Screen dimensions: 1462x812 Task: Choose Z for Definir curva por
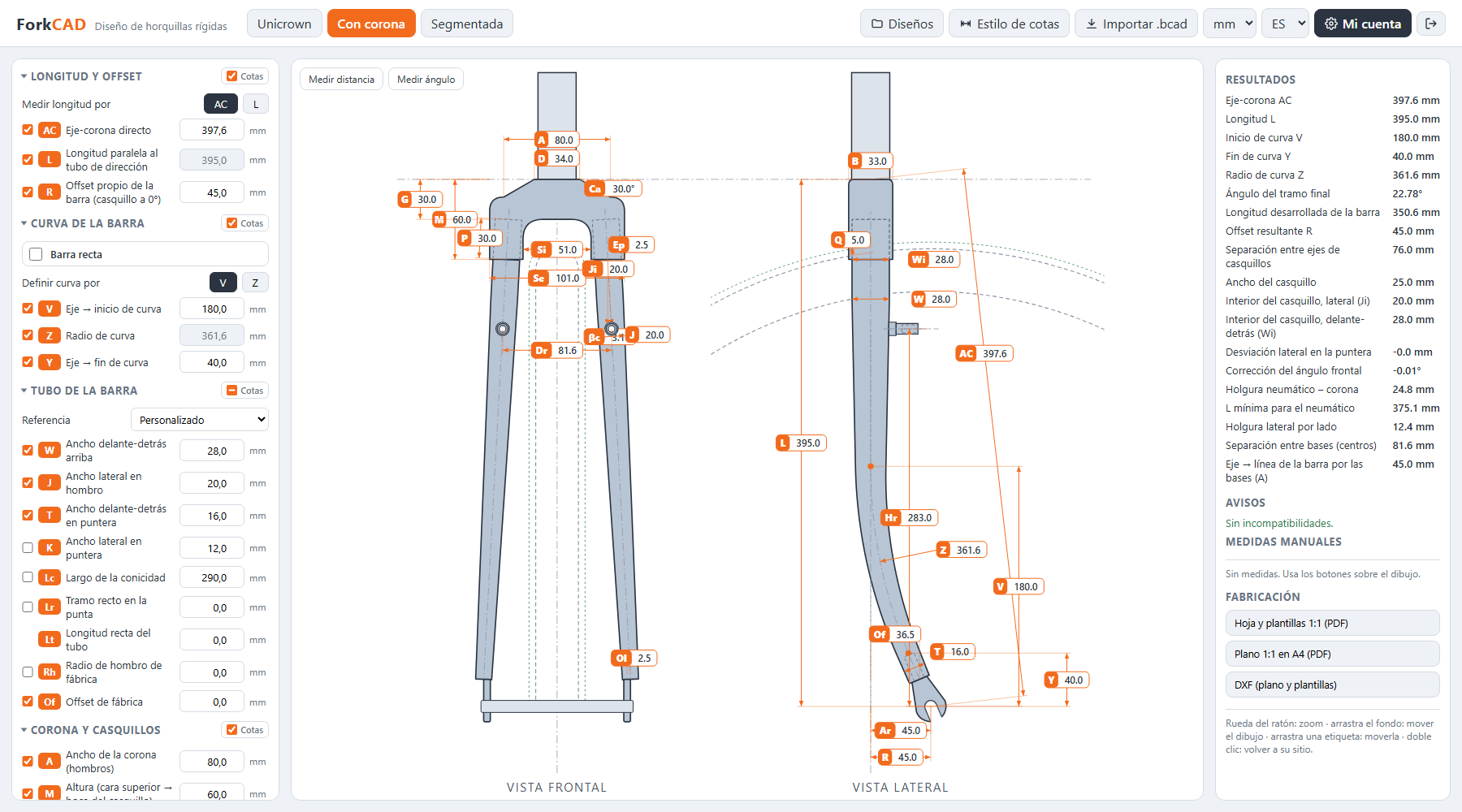click(255, 283)
